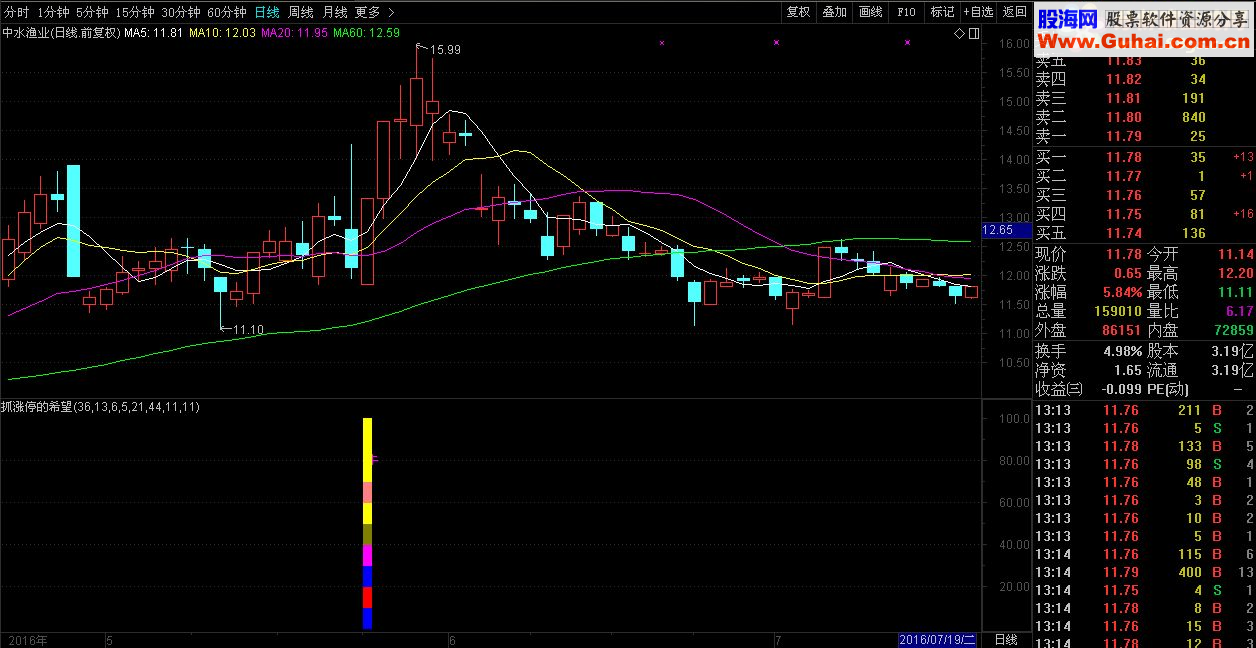This screenshot has width=1256, height=648.
Task: Click the 总量 159010 value
Action: click(1118, 312)
